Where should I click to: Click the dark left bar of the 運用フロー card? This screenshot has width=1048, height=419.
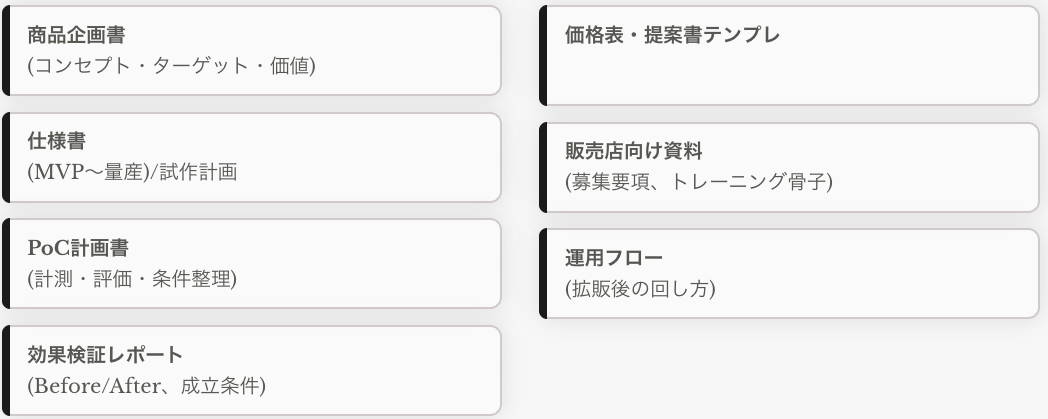pos(543,273)
